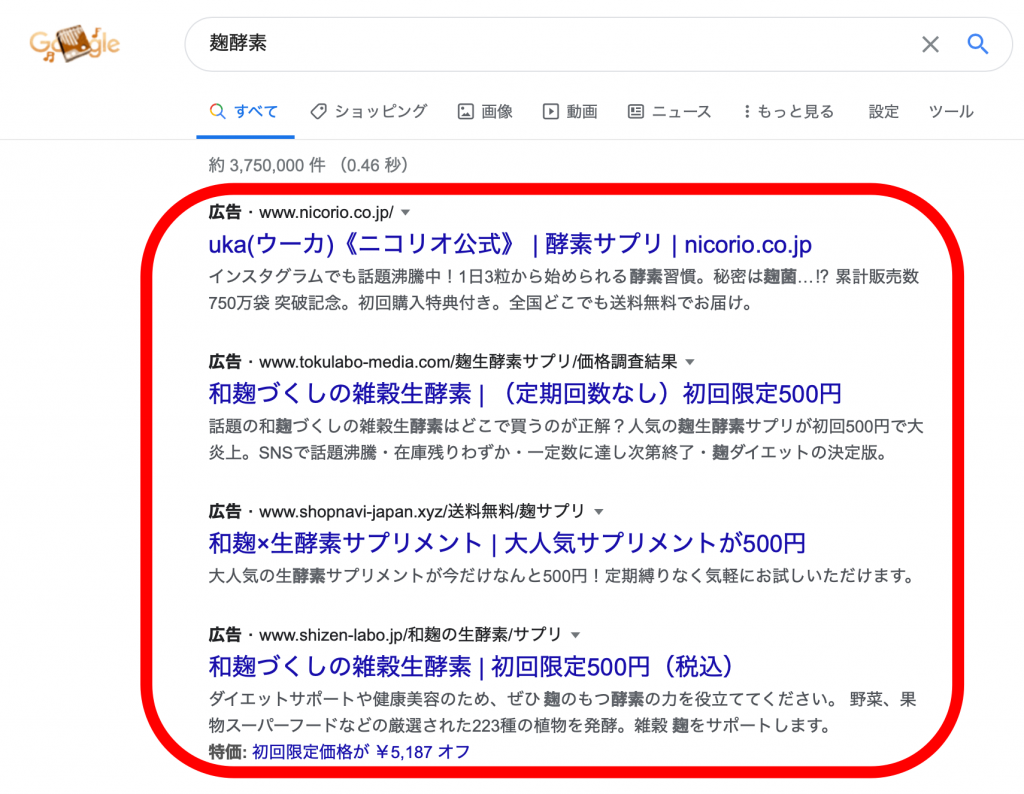Open the ツール options
Image resolution: width=1024 pixels, height=794 pixels.
click(951, 112)
